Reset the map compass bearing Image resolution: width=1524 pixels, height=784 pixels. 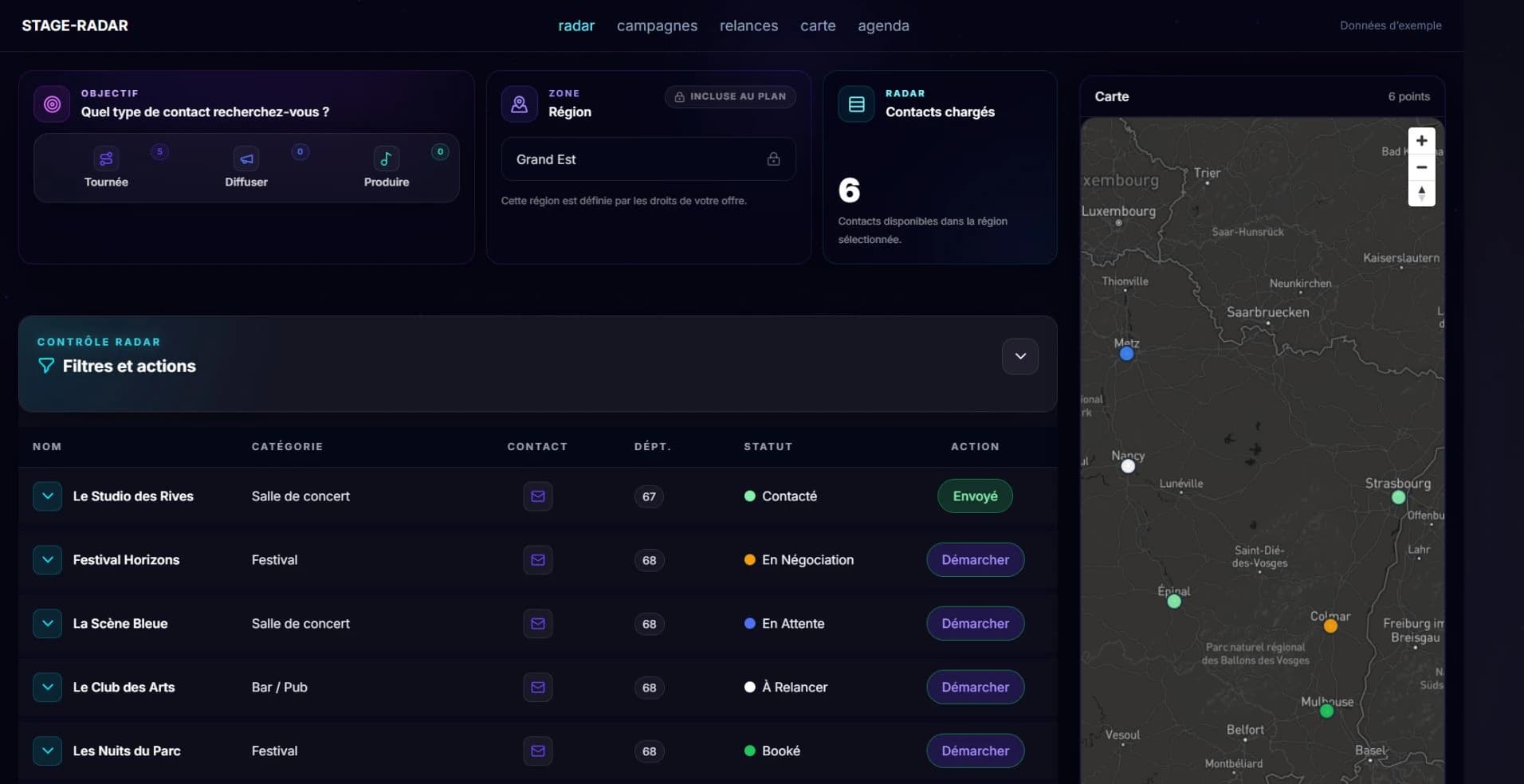point(1421,194)
